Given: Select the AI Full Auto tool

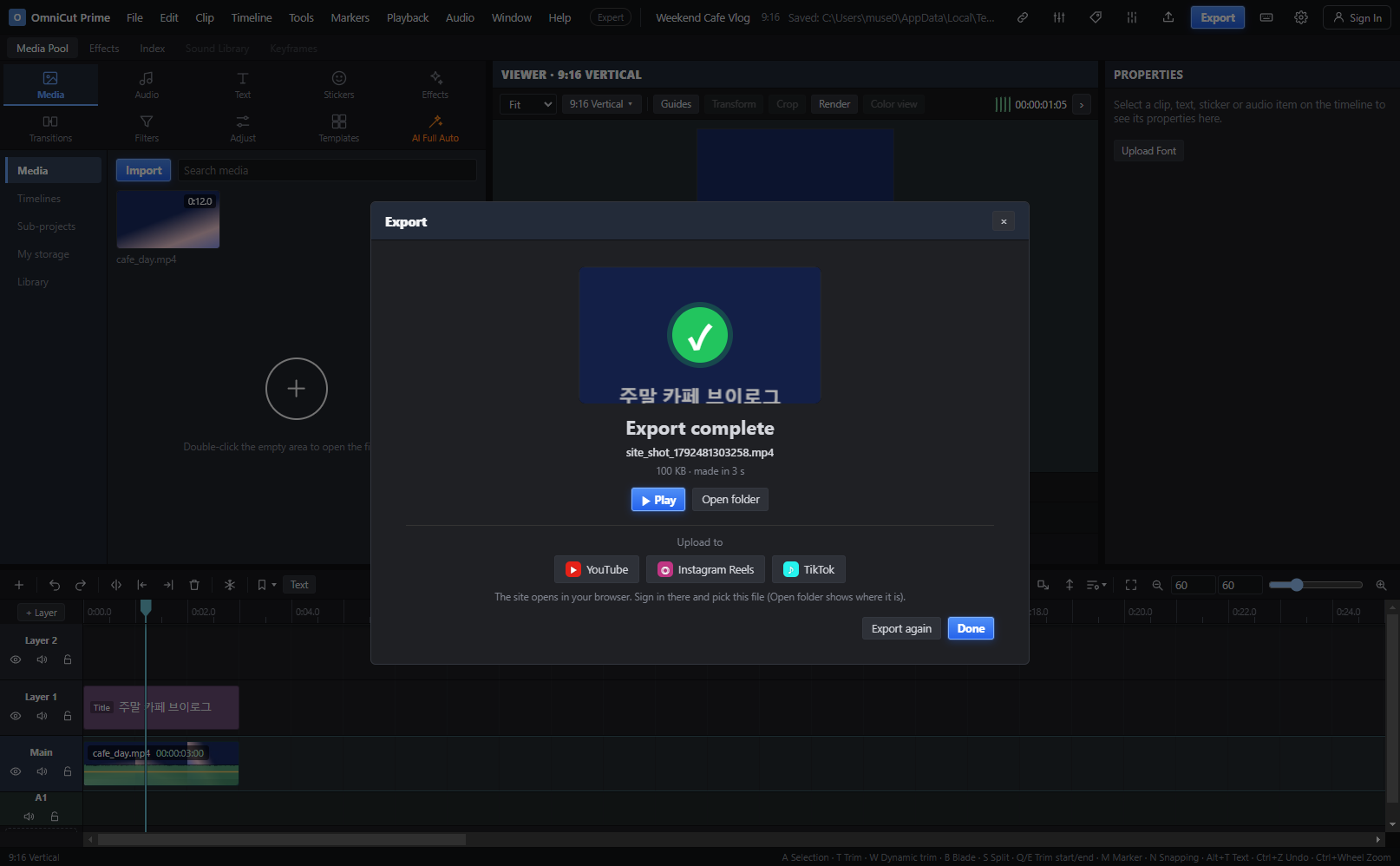Looking at the screenshot, I should tap(435, 128).
